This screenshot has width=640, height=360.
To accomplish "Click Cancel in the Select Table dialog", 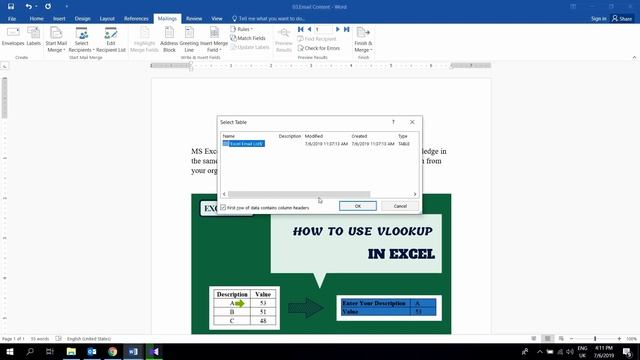I will tap(400, 206).
